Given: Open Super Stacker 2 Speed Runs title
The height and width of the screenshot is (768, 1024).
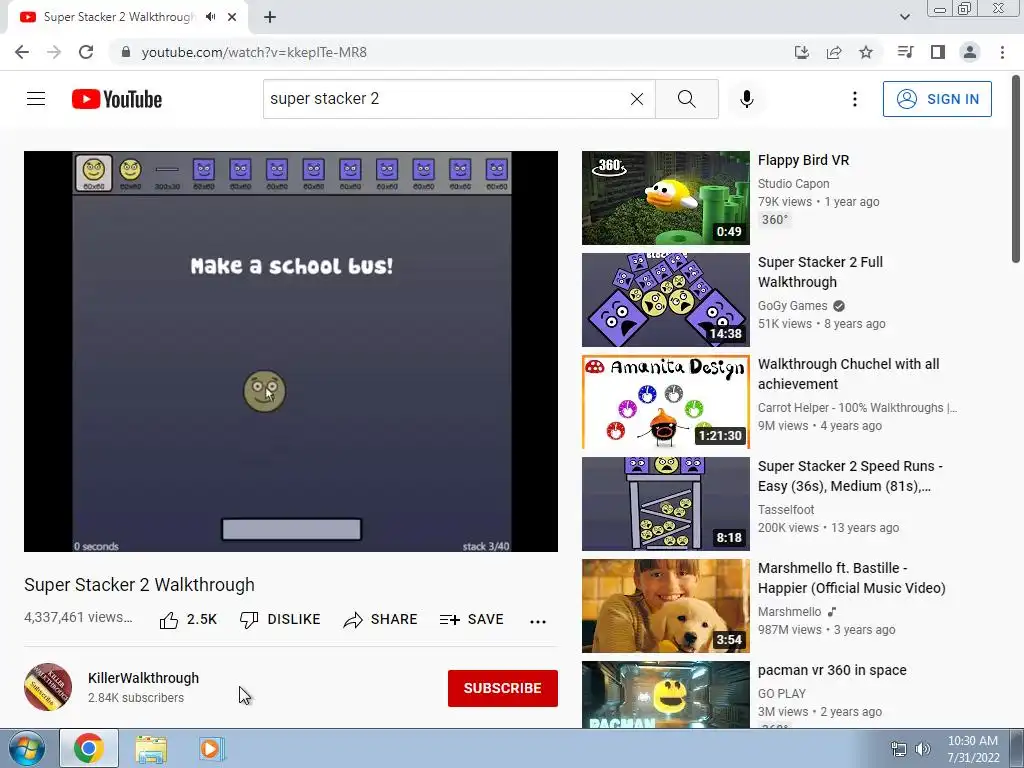Looking at the screenshot, I should [x=850, y=475].
